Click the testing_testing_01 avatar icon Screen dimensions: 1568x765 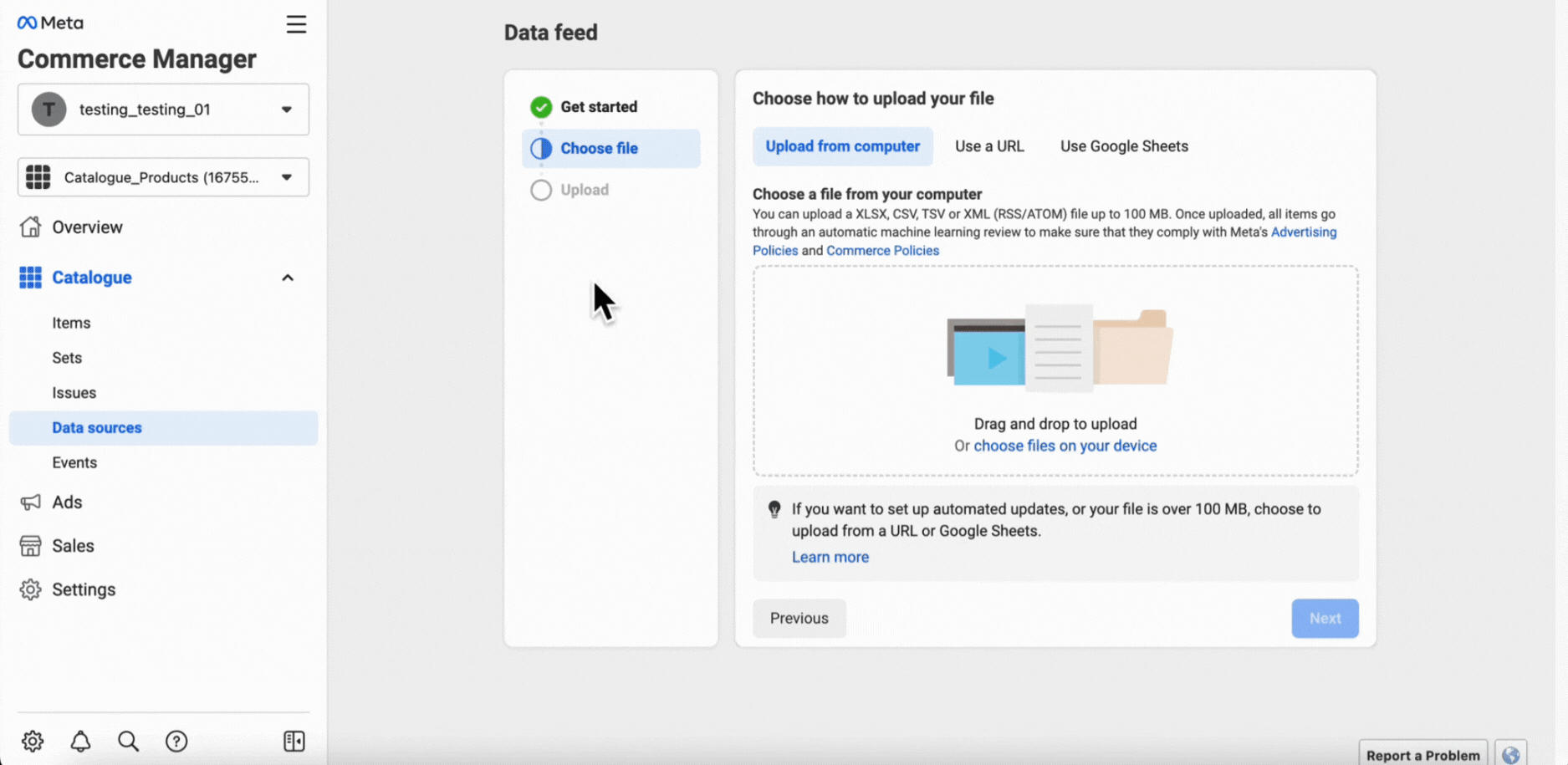pyautogui.click(x=49, y=110)
